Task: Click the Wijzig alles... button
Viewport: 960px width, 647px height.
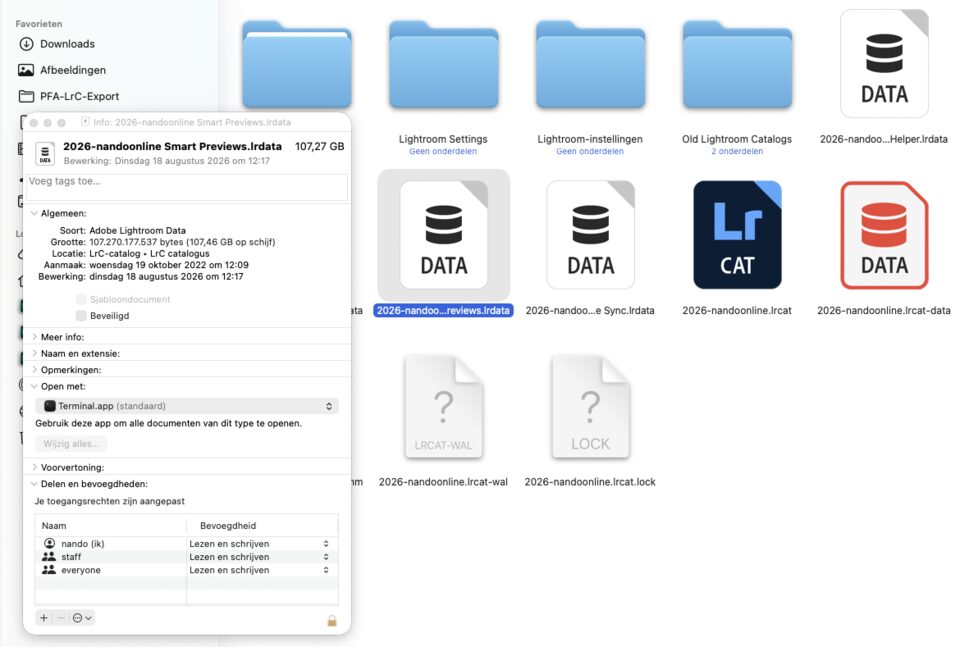Action: [x=71, y=444]
